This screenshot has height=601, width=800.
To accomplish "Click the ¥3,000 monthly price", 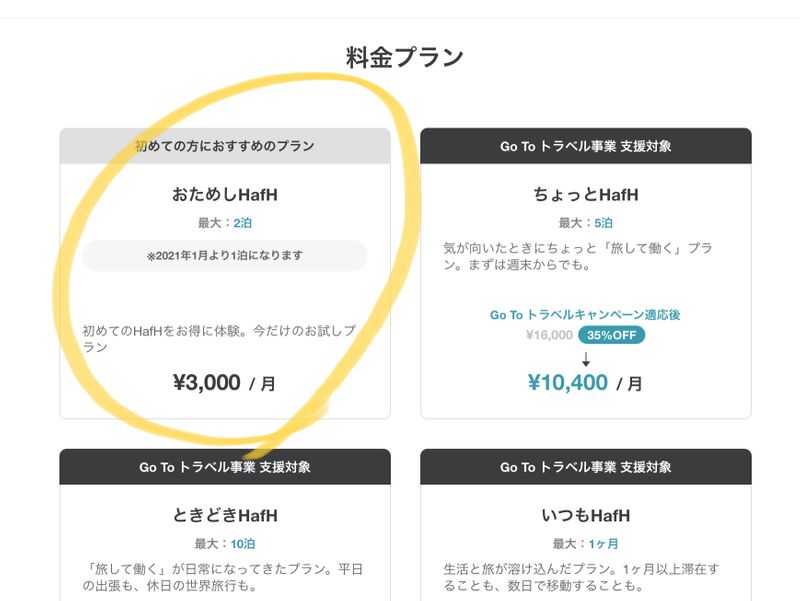I will (207, 382).
